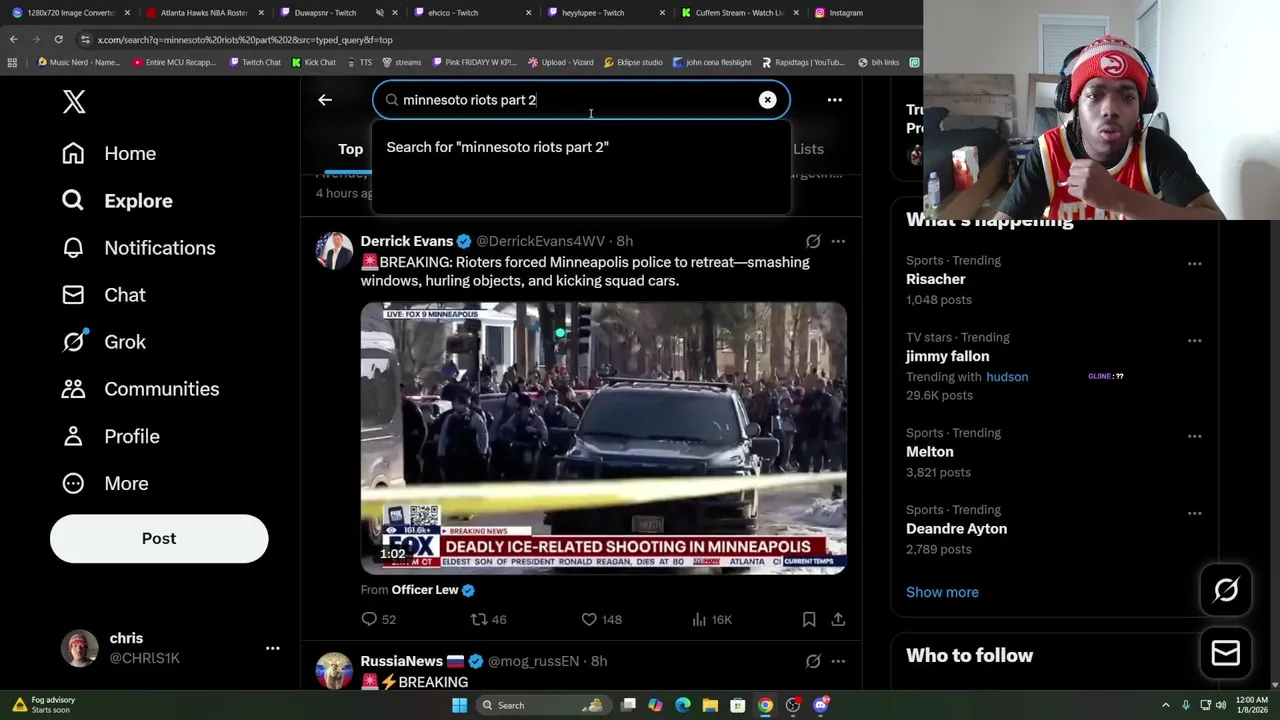Open the floating Grok button
The height and width of the screenshot is (720, 1280).
point(1226,590)
